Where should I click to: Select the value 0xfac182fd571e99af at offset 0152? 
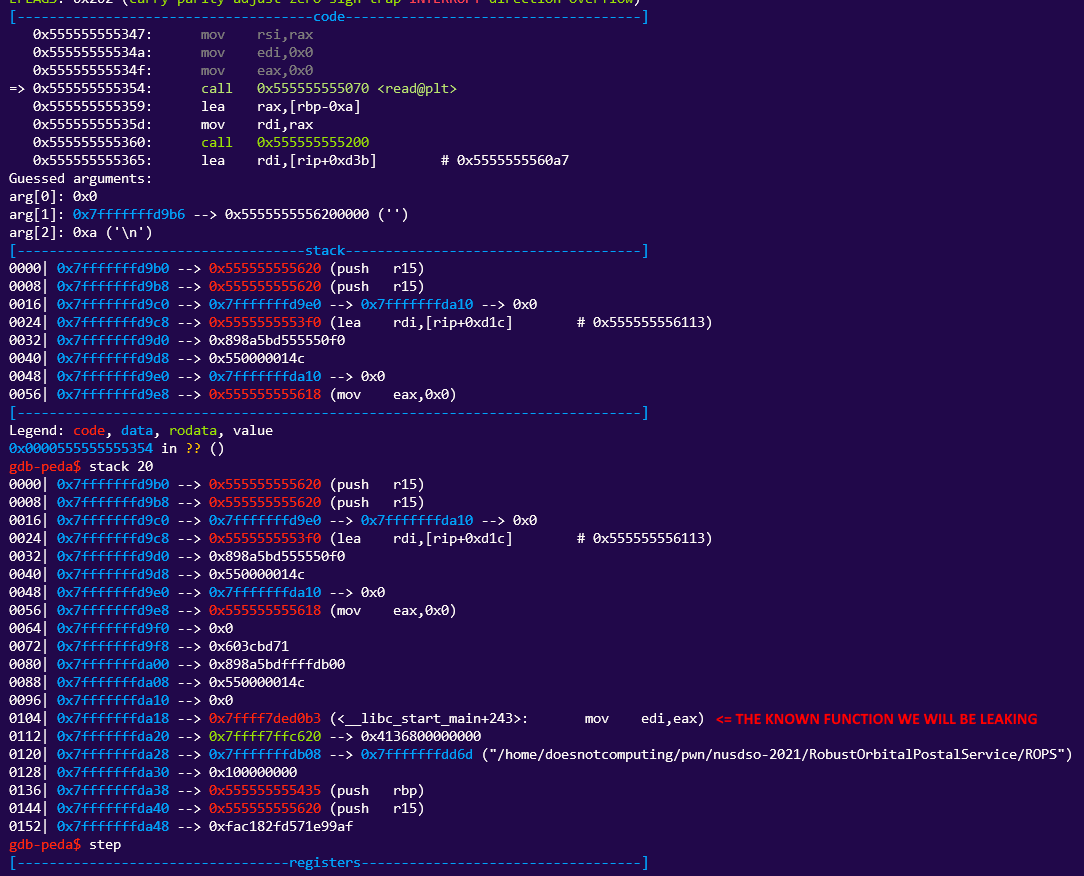coord(281,827)
